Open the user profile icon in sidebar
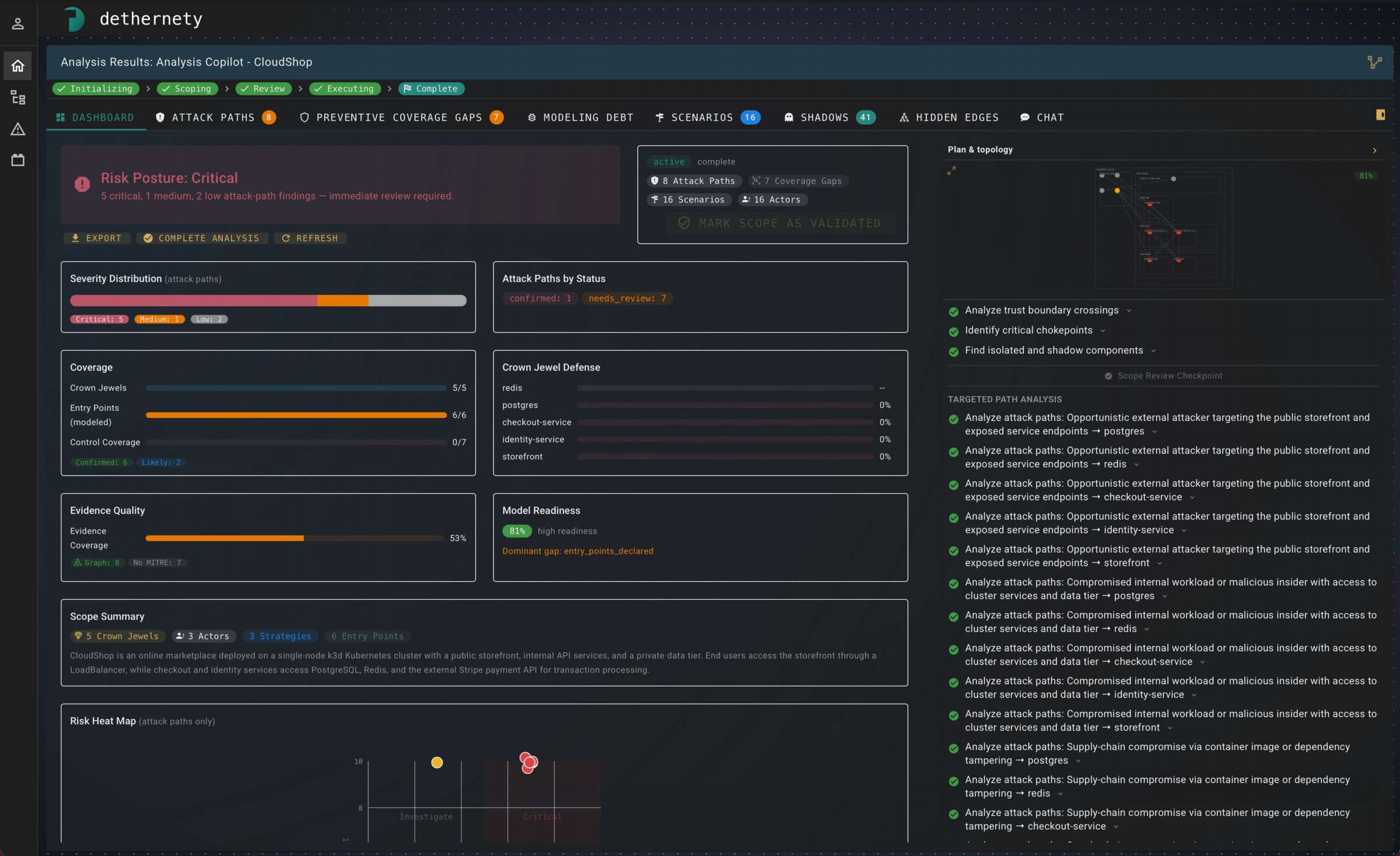Screen dimensions: 1400x856 coord(17,23)
